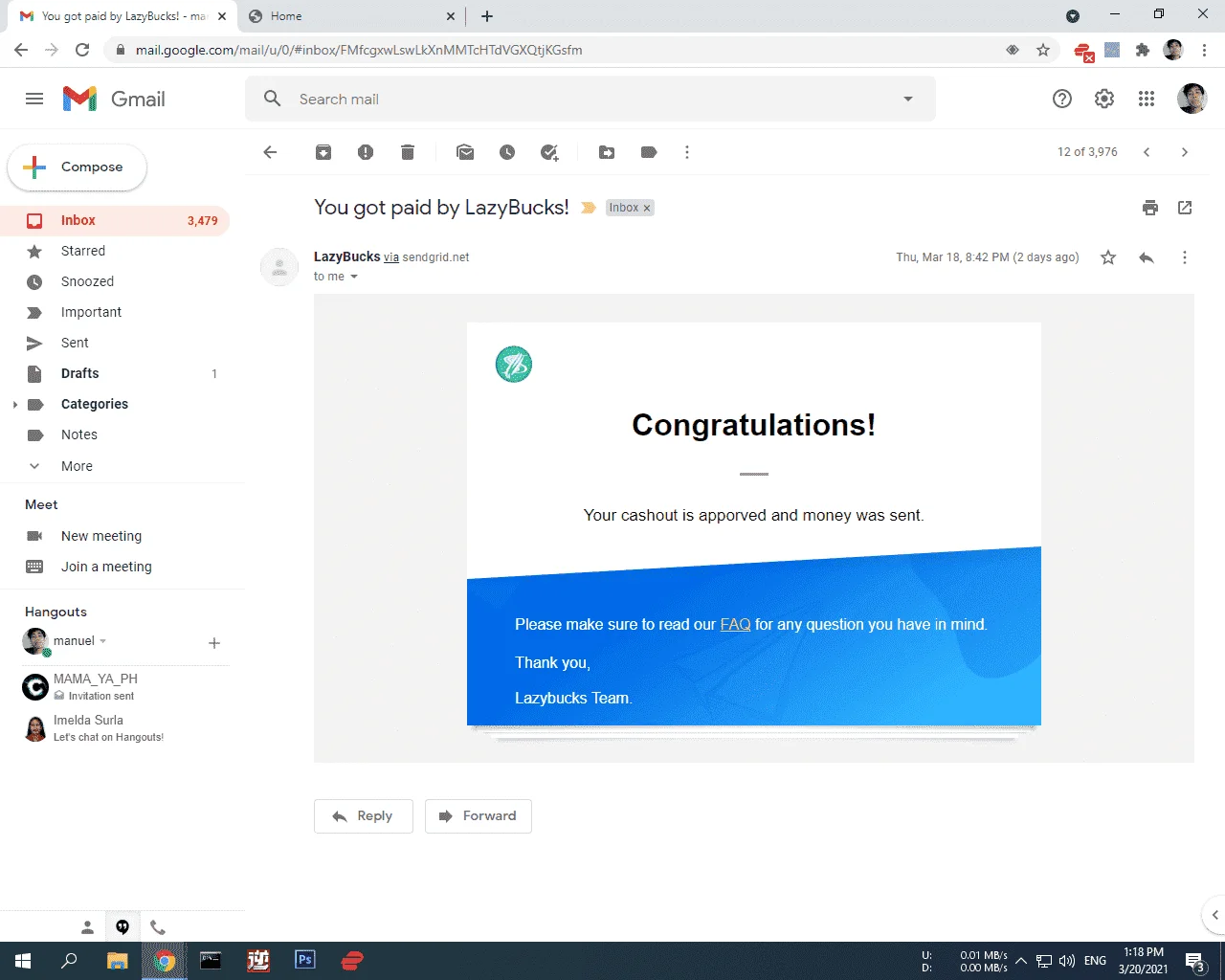This screenshot has width=1225, height=980.
Task: Open Photoshop from the taskbar
Action: click(x=305, y=960)
